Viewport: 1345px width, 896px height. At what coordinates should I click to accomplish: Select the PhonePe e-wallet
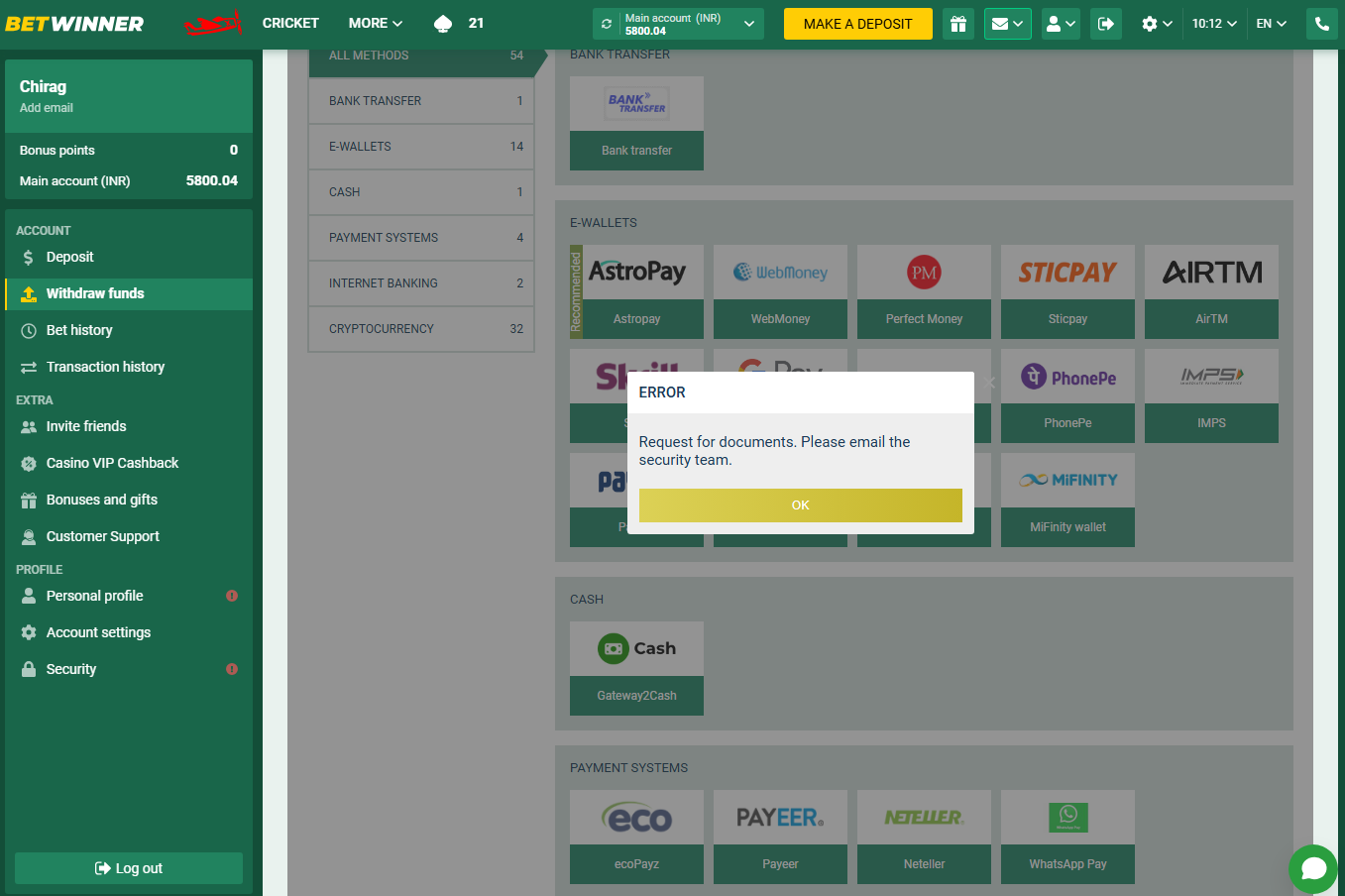[x=1067, y=395]
